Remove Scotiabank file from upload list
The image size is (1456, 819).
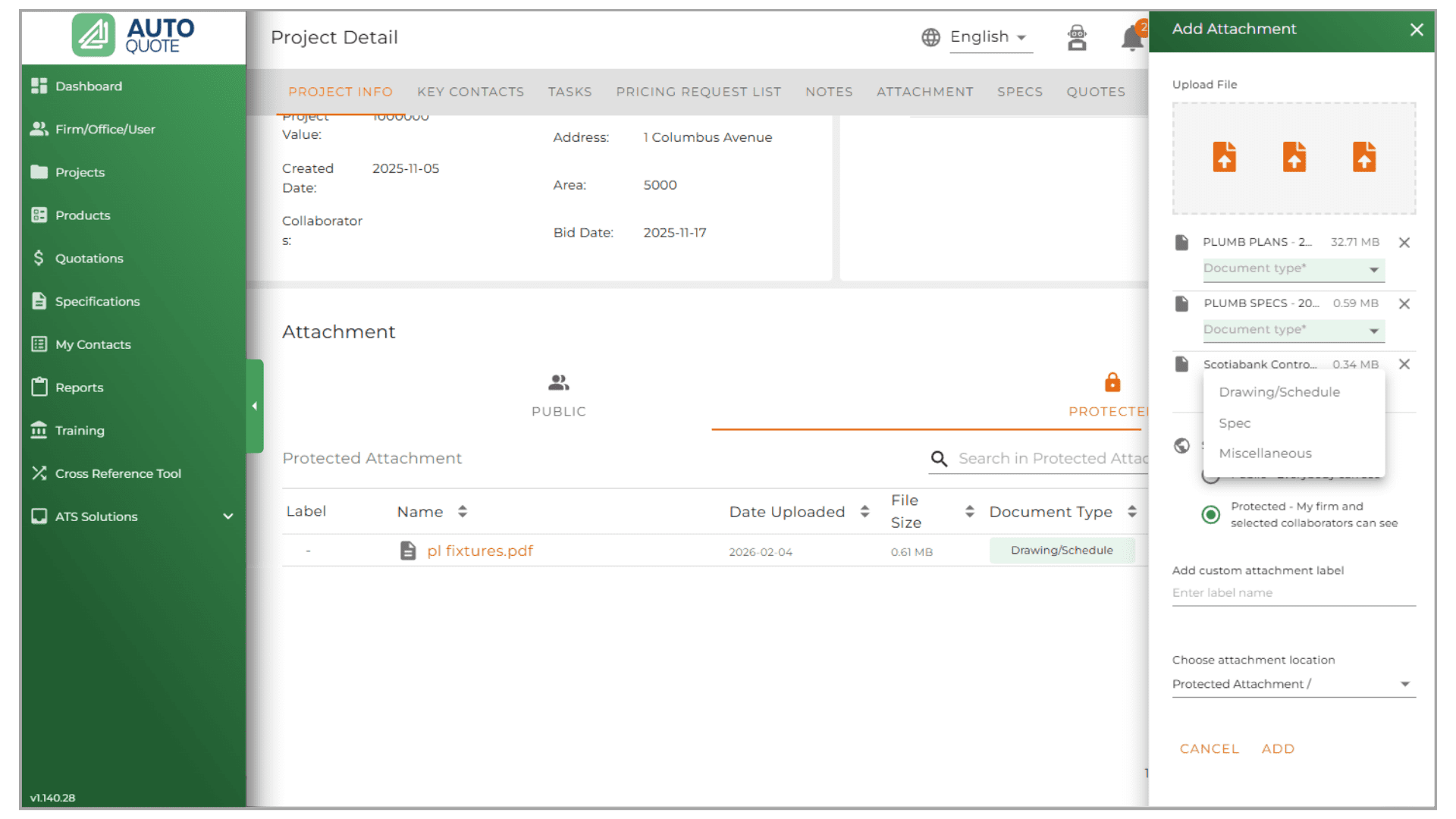pyautogui.click(x=1404, y=364)
